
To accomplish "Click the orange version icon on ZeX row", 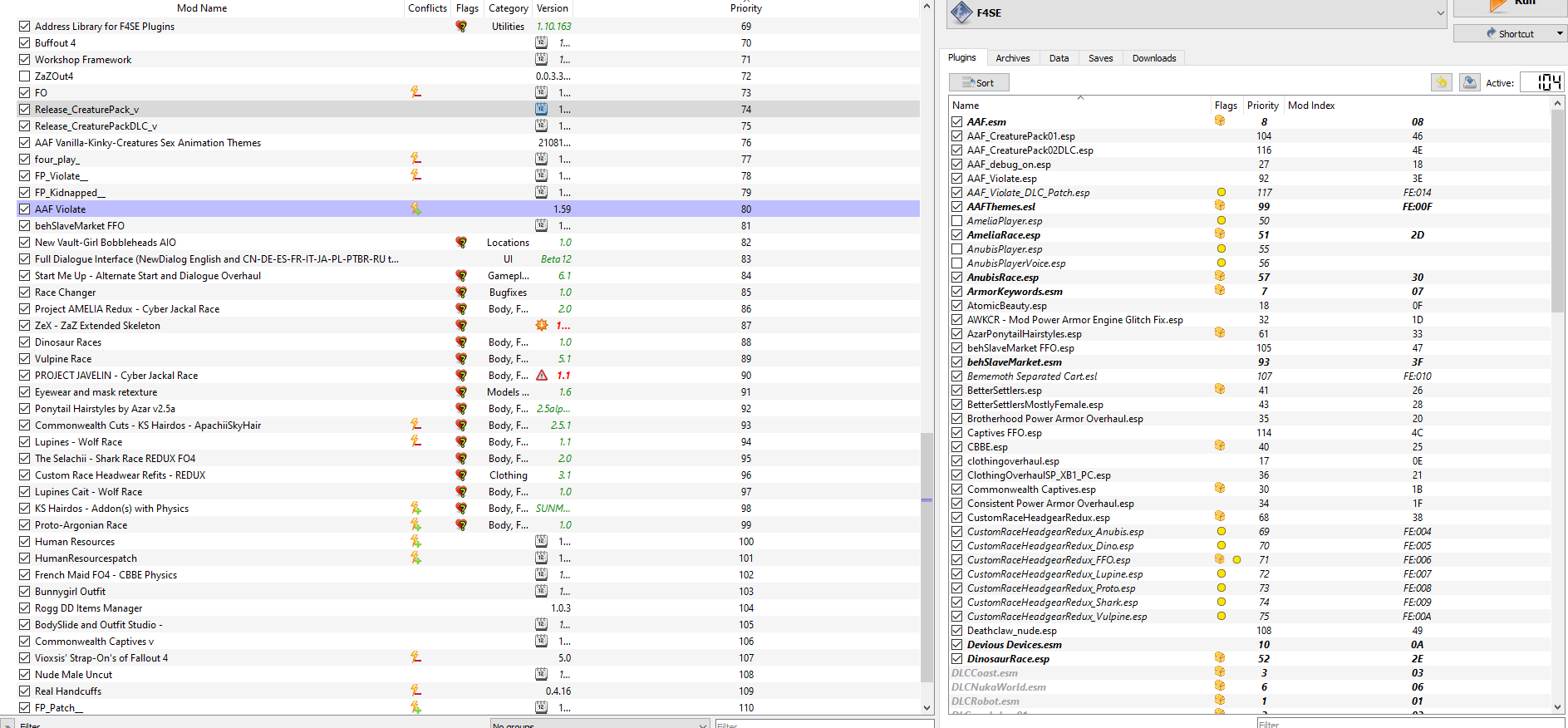I will click(542, 325).
